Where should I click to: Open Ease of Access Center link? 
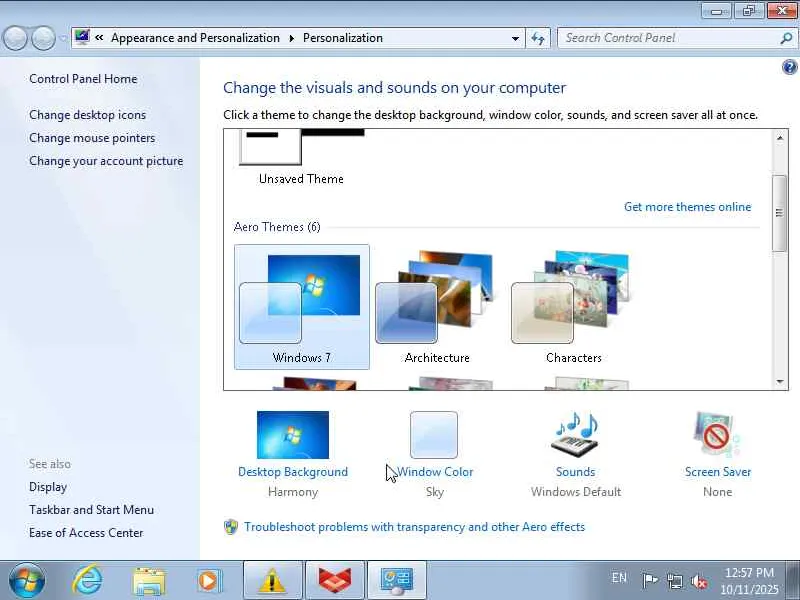point(86,533)
